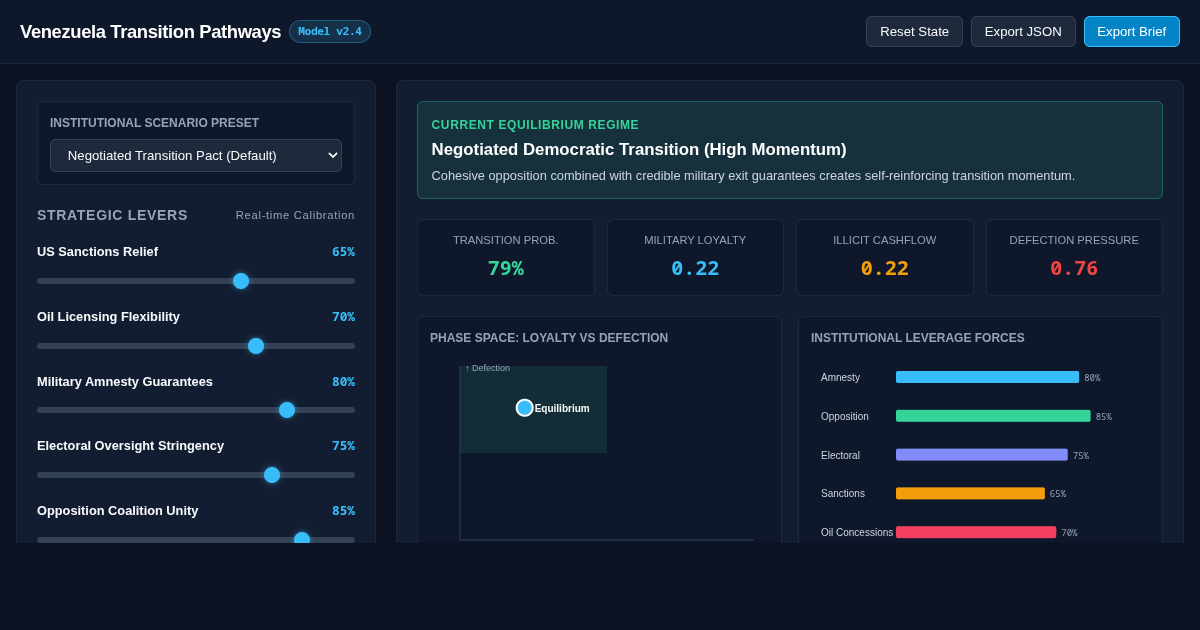Click the Phase Space: Loyalty vs Defection title
Viewport: 1200px width, 630px height.
pyautogui.click(x=549, y=338)
